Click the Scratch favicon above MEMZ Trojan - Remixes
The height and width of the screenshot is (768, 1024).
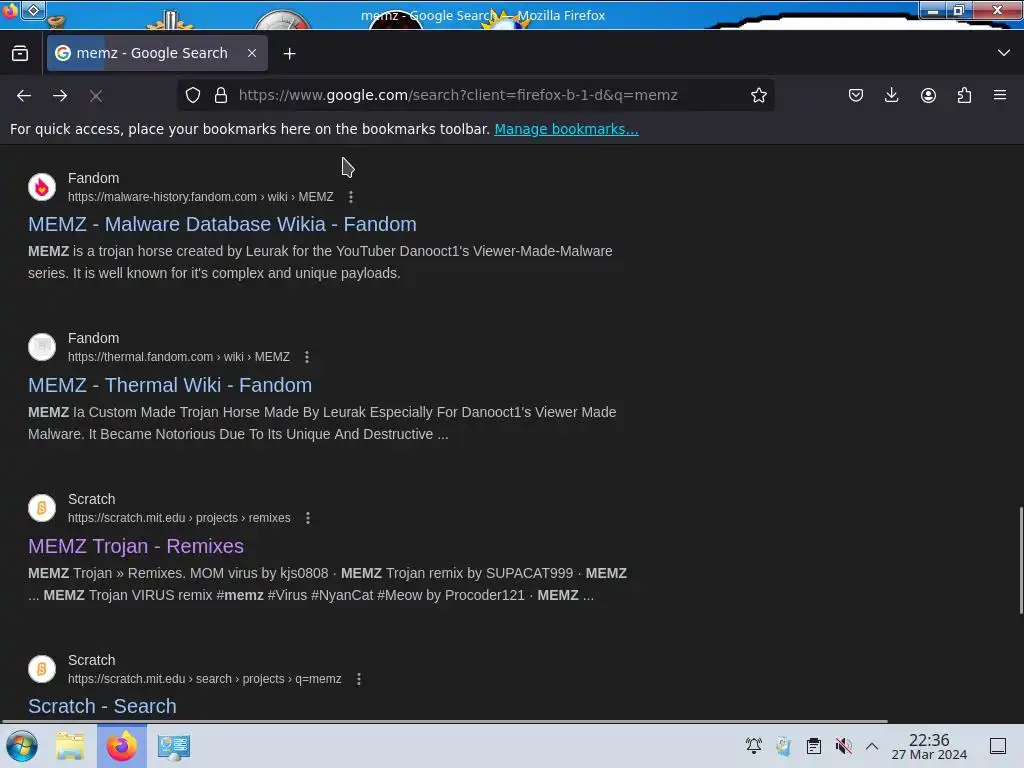pos(42,508)
